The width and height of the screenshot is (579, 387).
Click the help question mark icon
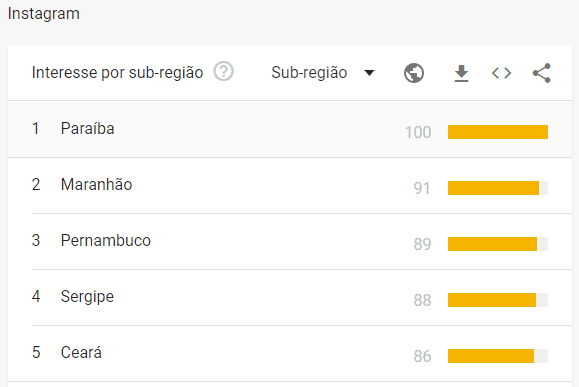tap(223, 71)
